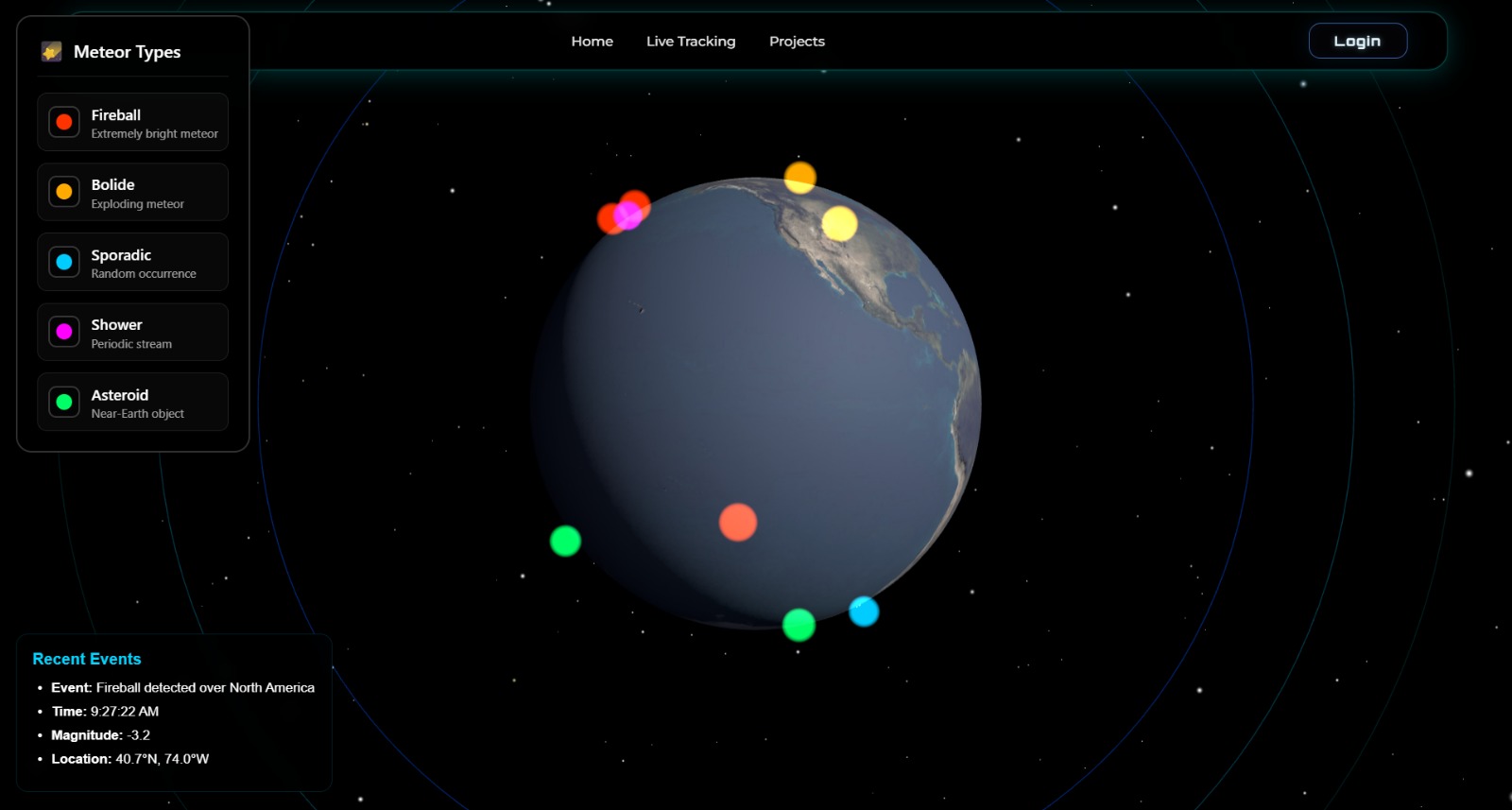The height and width of the screenshot is (810, 1512).
Task: Click the Asteroid label in the legend
Action: tap(120, 395)
